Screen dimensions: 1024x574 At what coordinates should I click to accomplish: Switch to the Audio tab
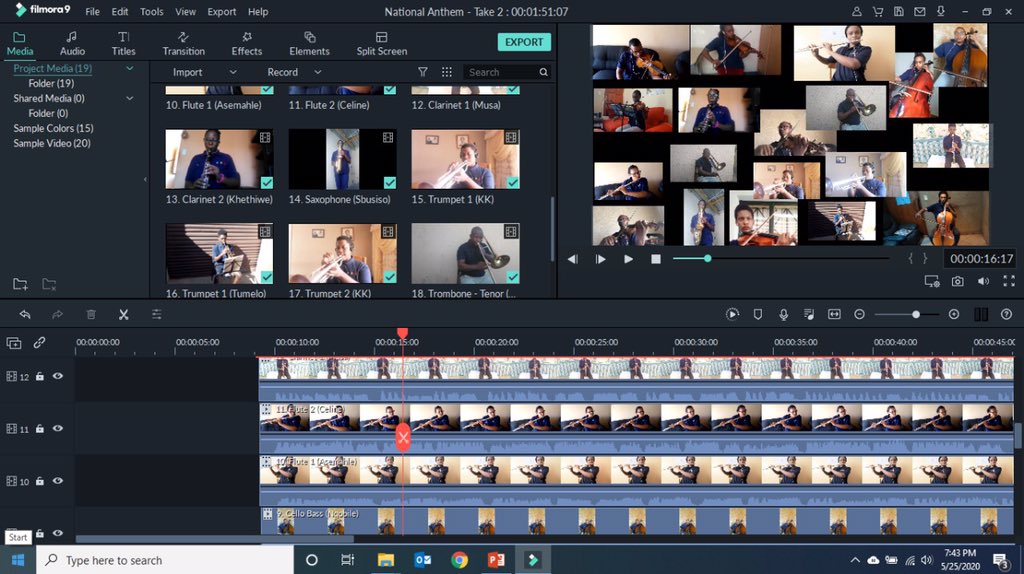tap(72, 43)
